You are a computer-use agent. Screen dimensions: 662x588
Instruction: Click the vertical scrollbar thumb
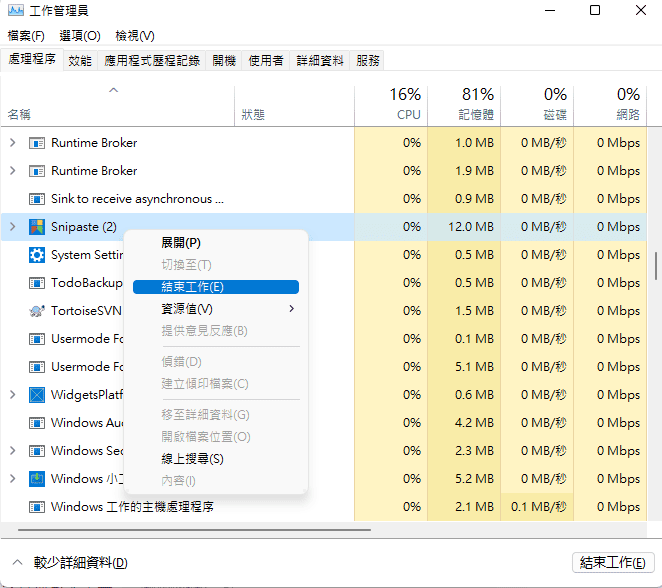[656, 266]
